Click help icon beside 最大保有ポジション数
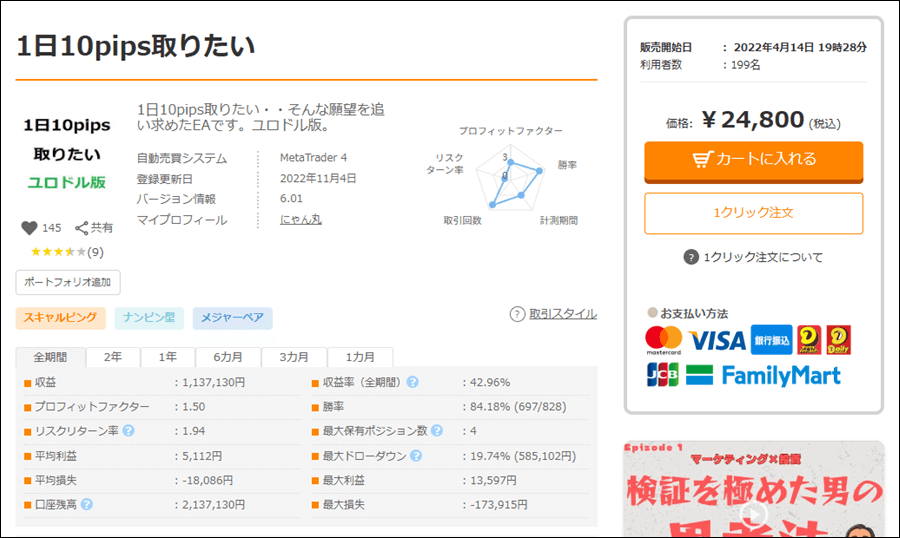900x538 pixels. [x=436, y=431]
